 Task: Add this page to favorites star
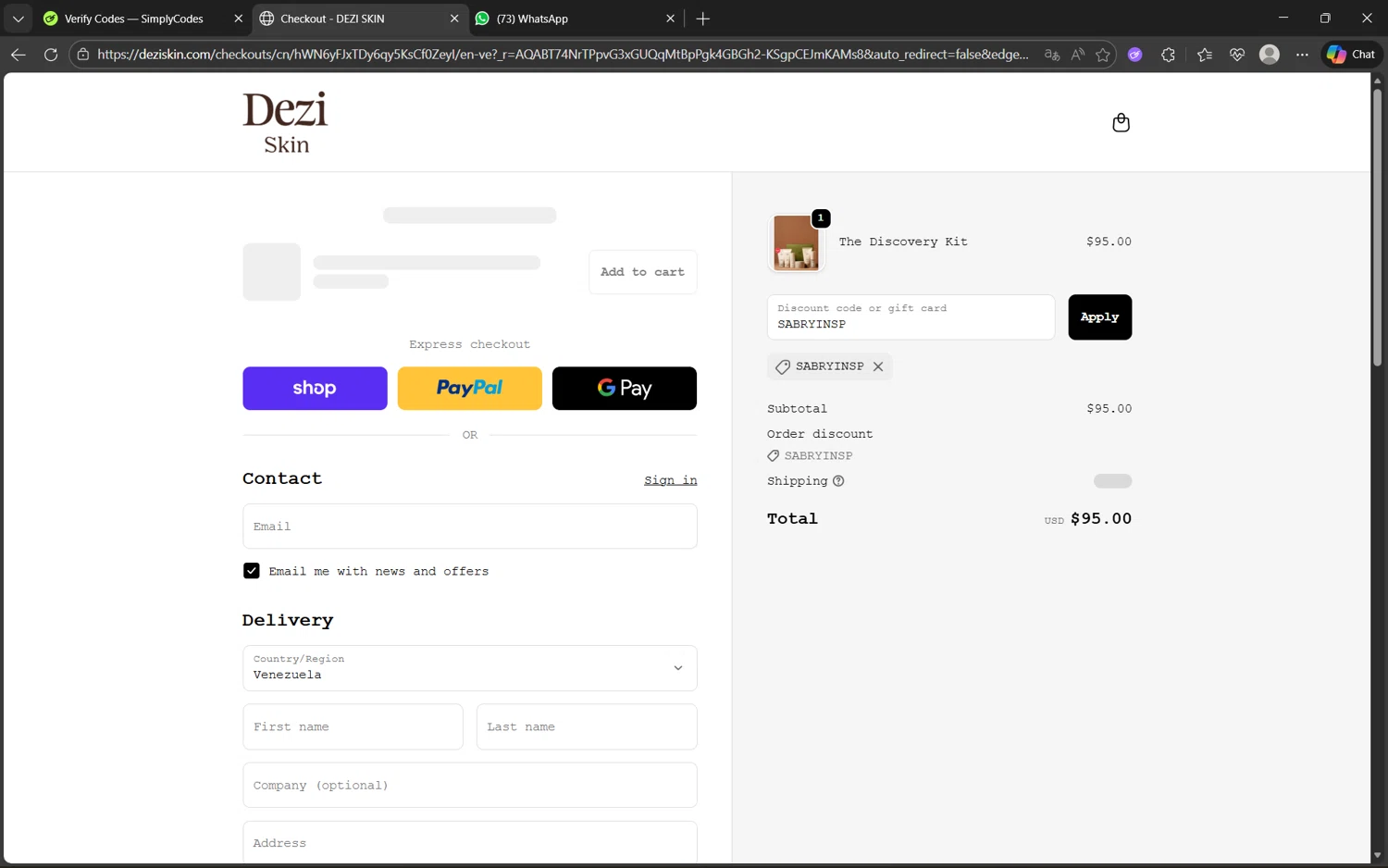coord(1103,55)
